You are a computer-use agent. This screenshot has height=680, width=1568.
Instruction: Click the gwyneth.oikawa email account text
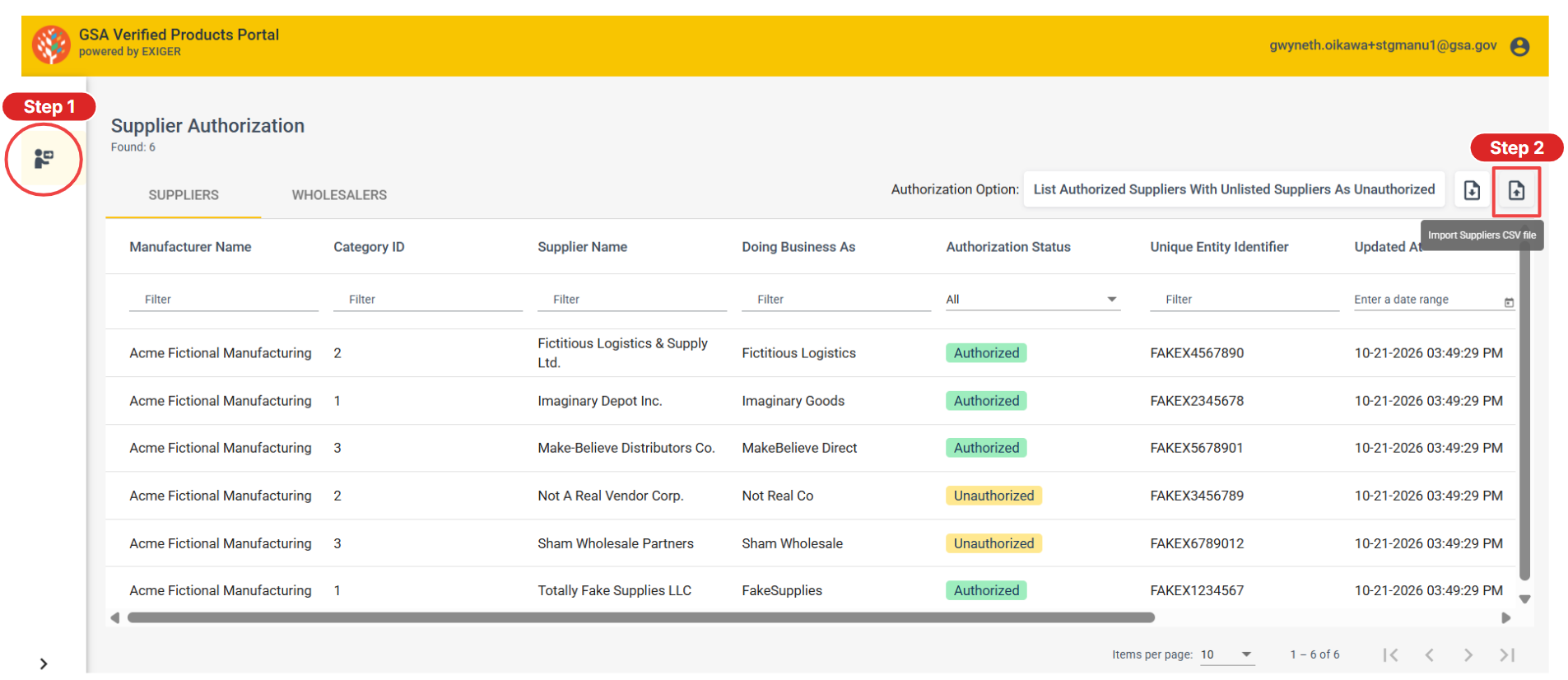coord(1383,45)
